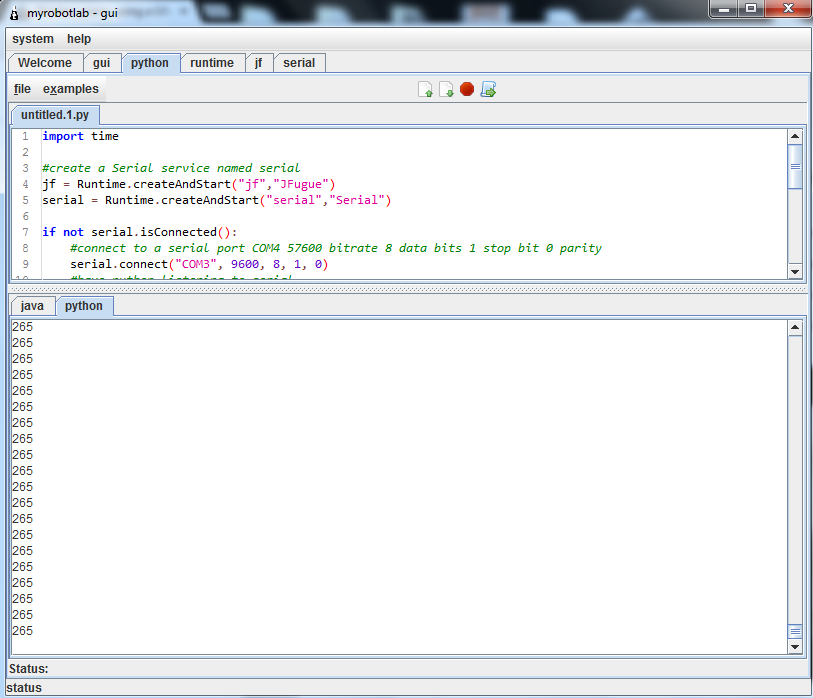Viewport: 813px width, 698px height.
Task: Maximize the myrobotlab window
Action: [x=751, y=9]
